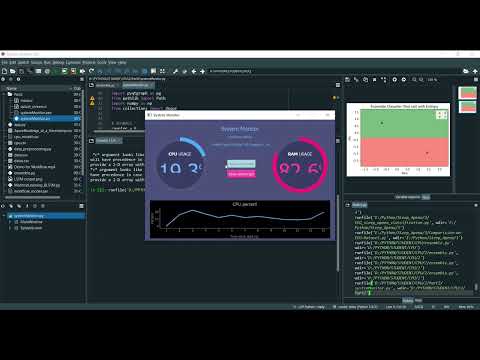Open the Run menu

[47, 62]
